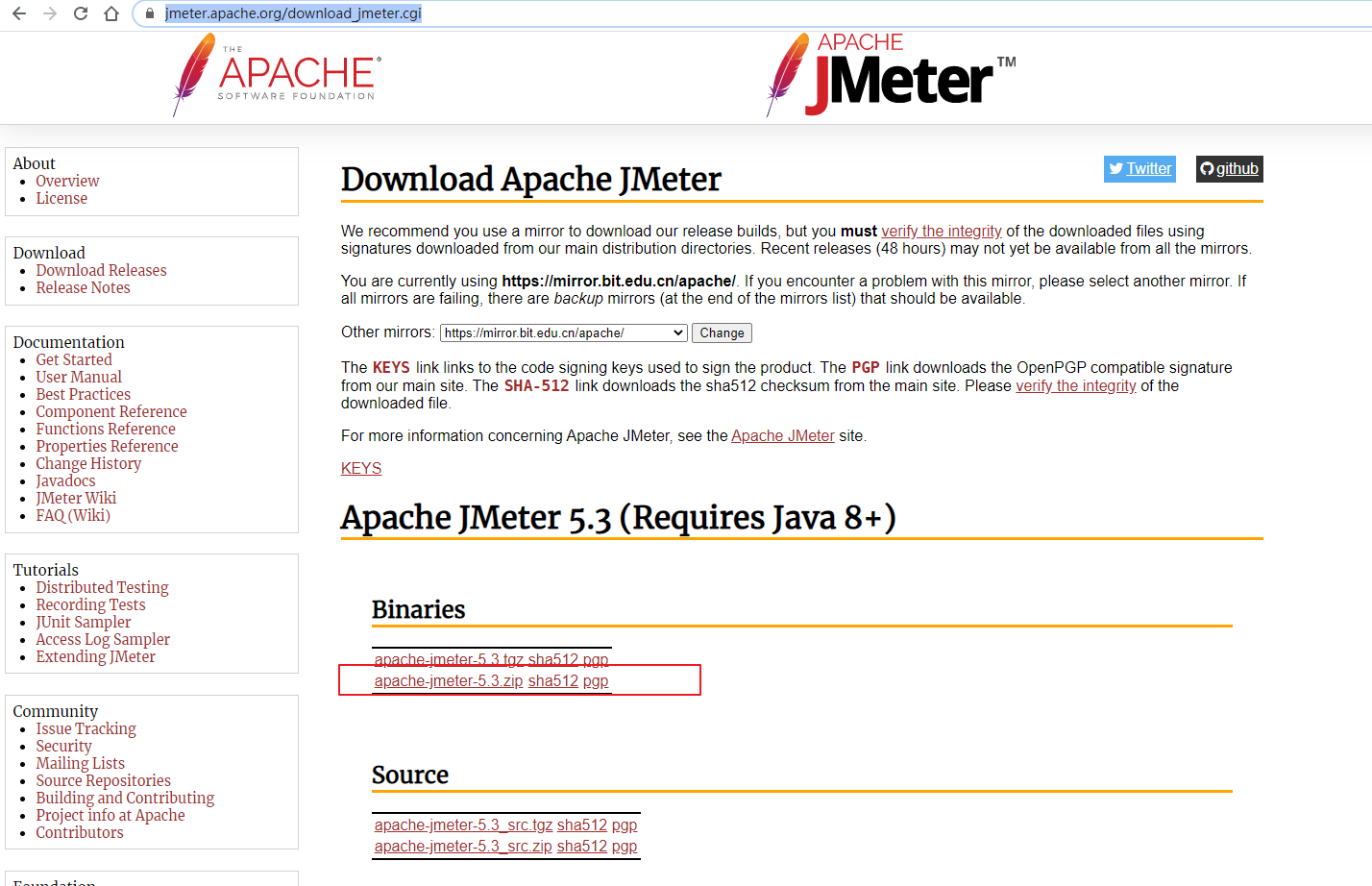The image size is (1372, 886).
Task: Open Source Repositories link
Action: tap(103, 780)
